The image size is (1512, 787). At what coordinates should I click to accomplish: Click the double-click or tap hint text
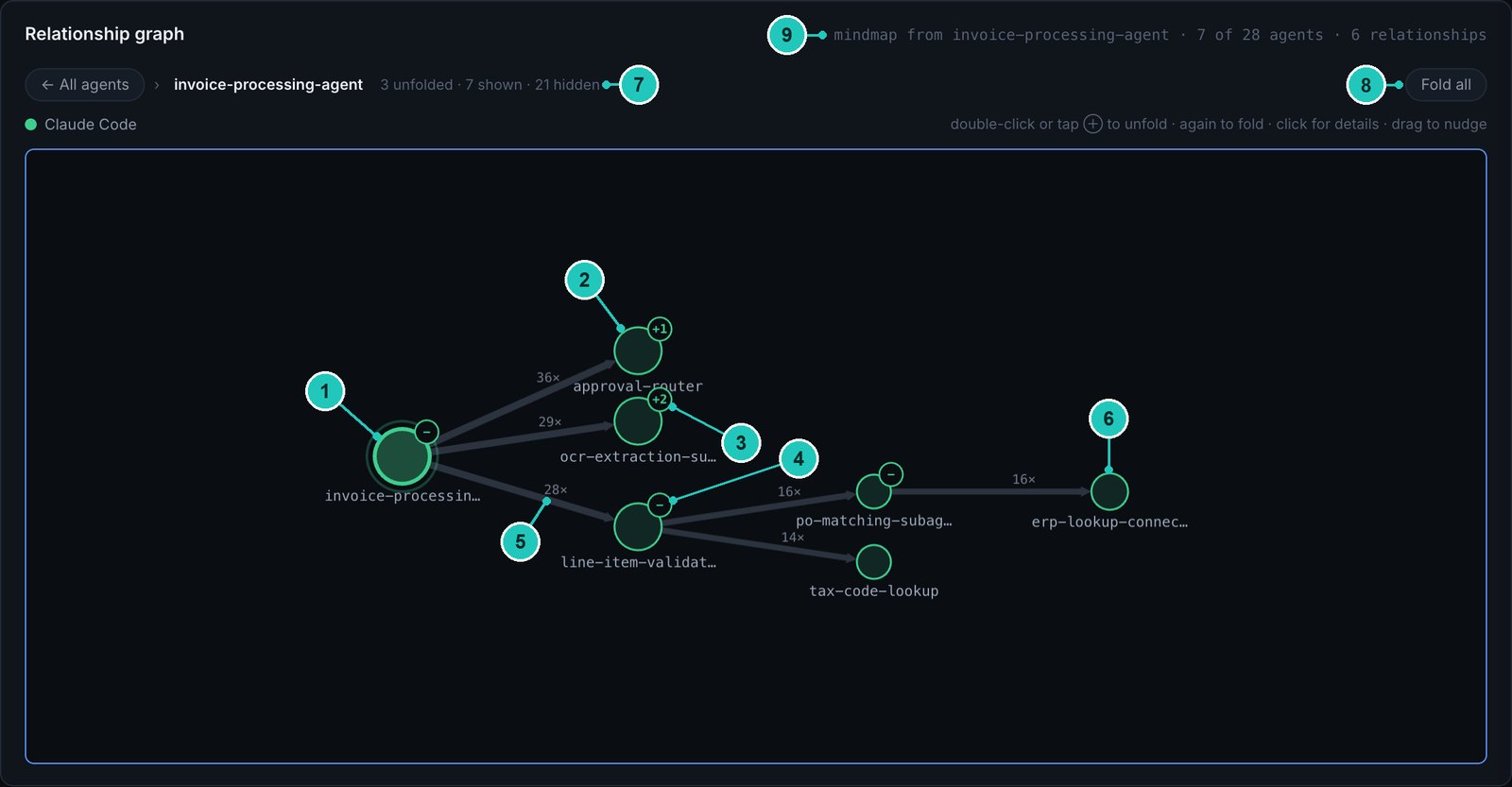click(x=1218, y=125)
